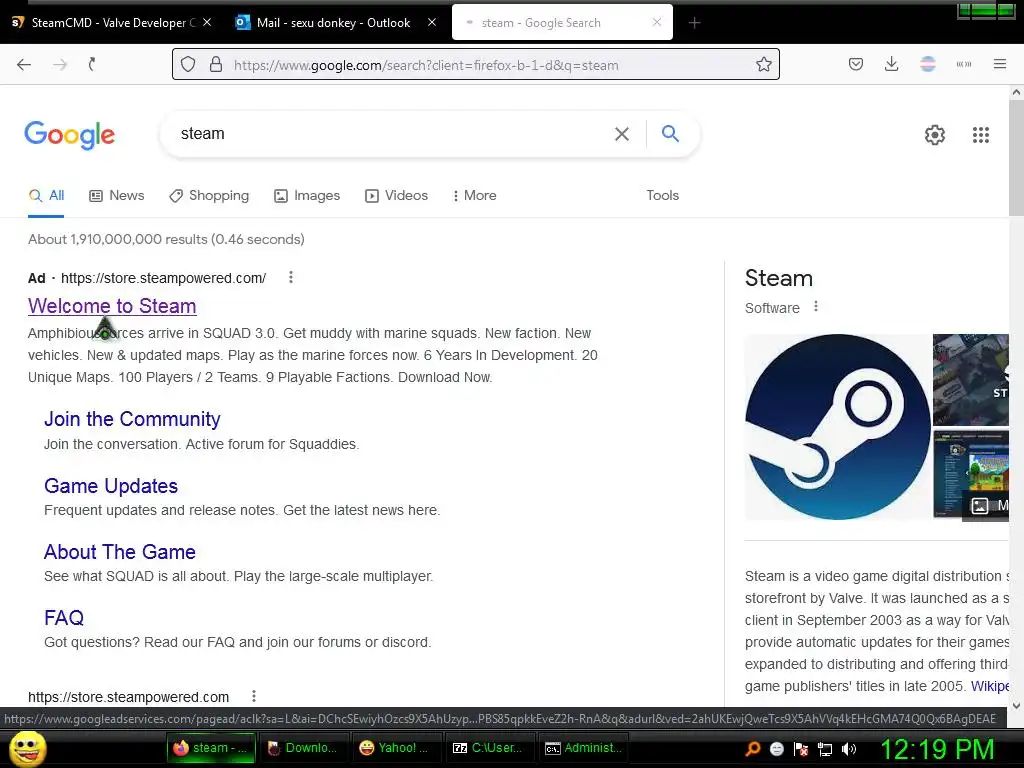Switch to Videos results

pyautogui.click(x=396, y=195)
